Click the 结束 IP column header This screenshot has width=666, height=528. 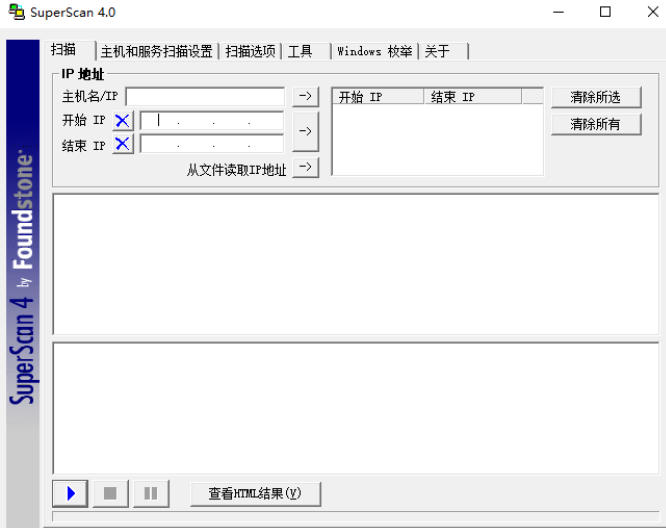pos(472,96)
